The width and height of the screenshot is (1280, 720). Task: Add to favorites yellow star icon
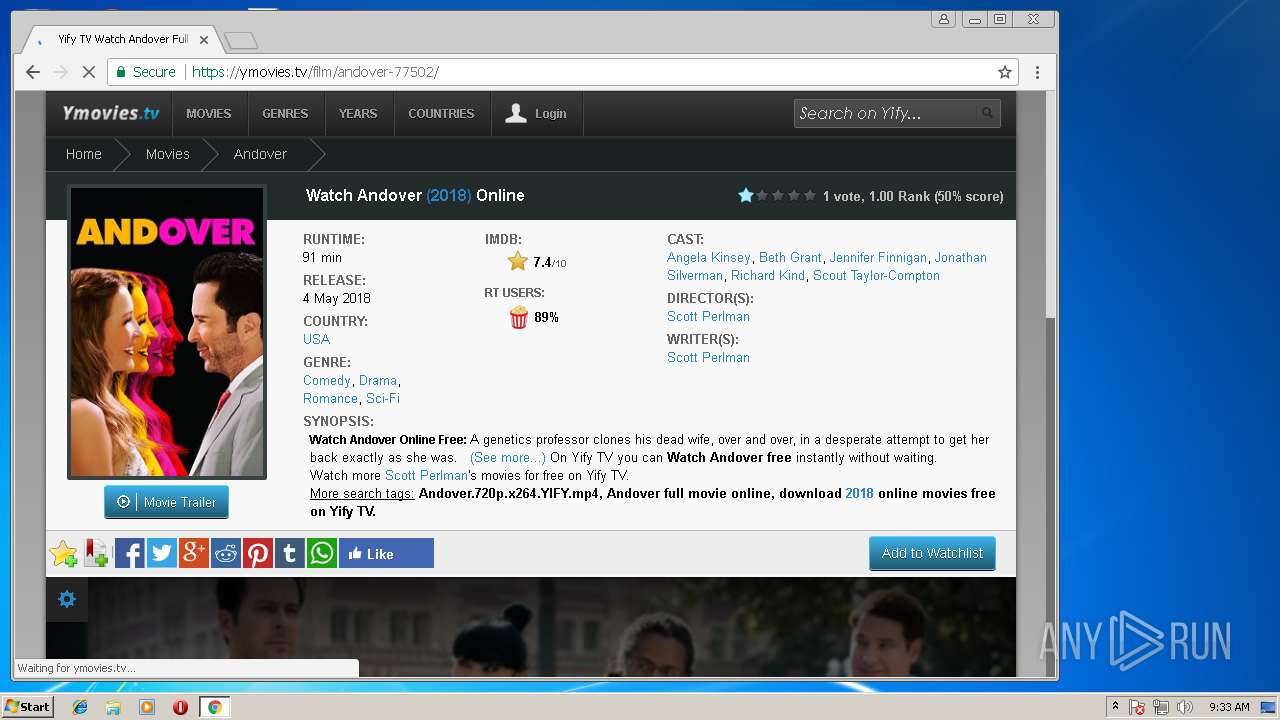[x=64, y=553]
